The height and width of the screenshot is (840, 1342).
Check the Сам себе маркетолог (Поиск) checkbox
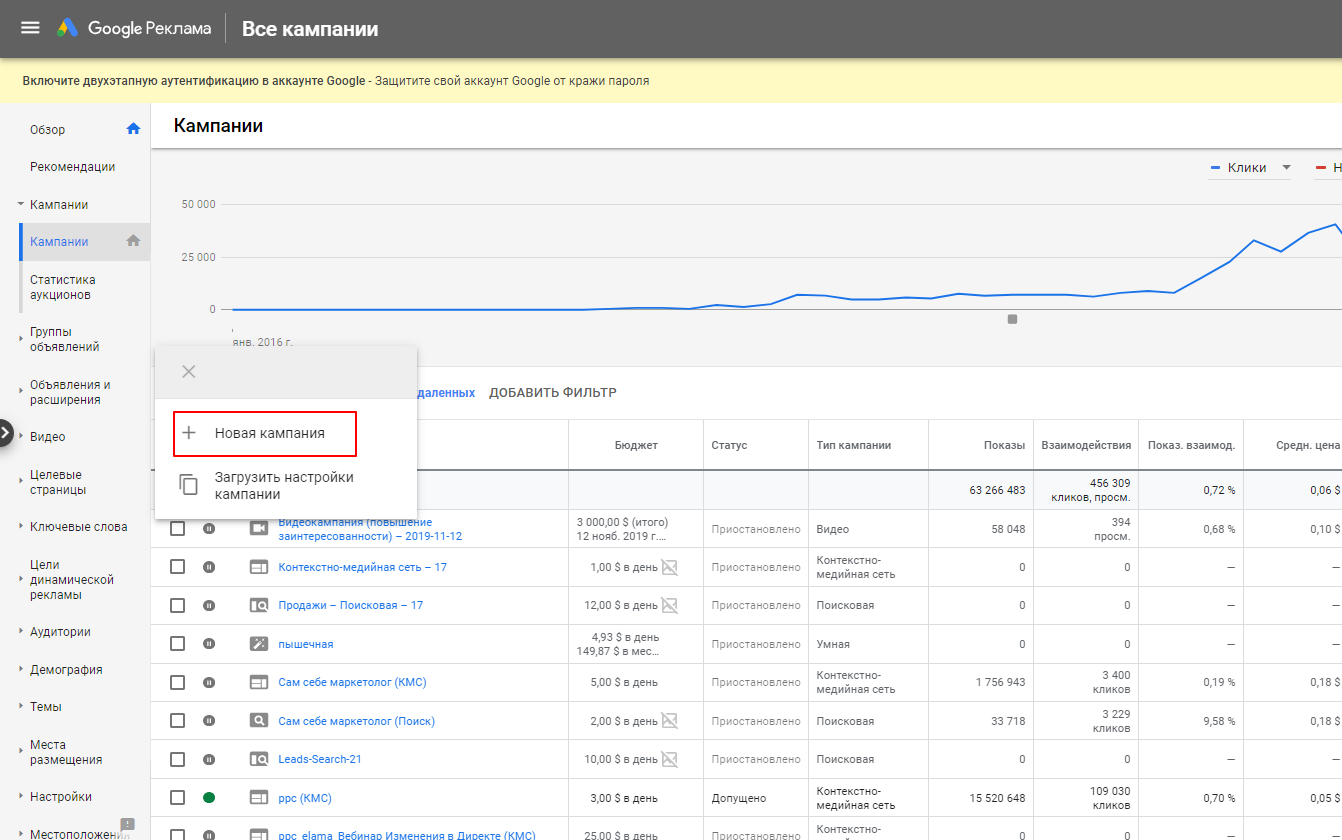(x=177, y=721)
